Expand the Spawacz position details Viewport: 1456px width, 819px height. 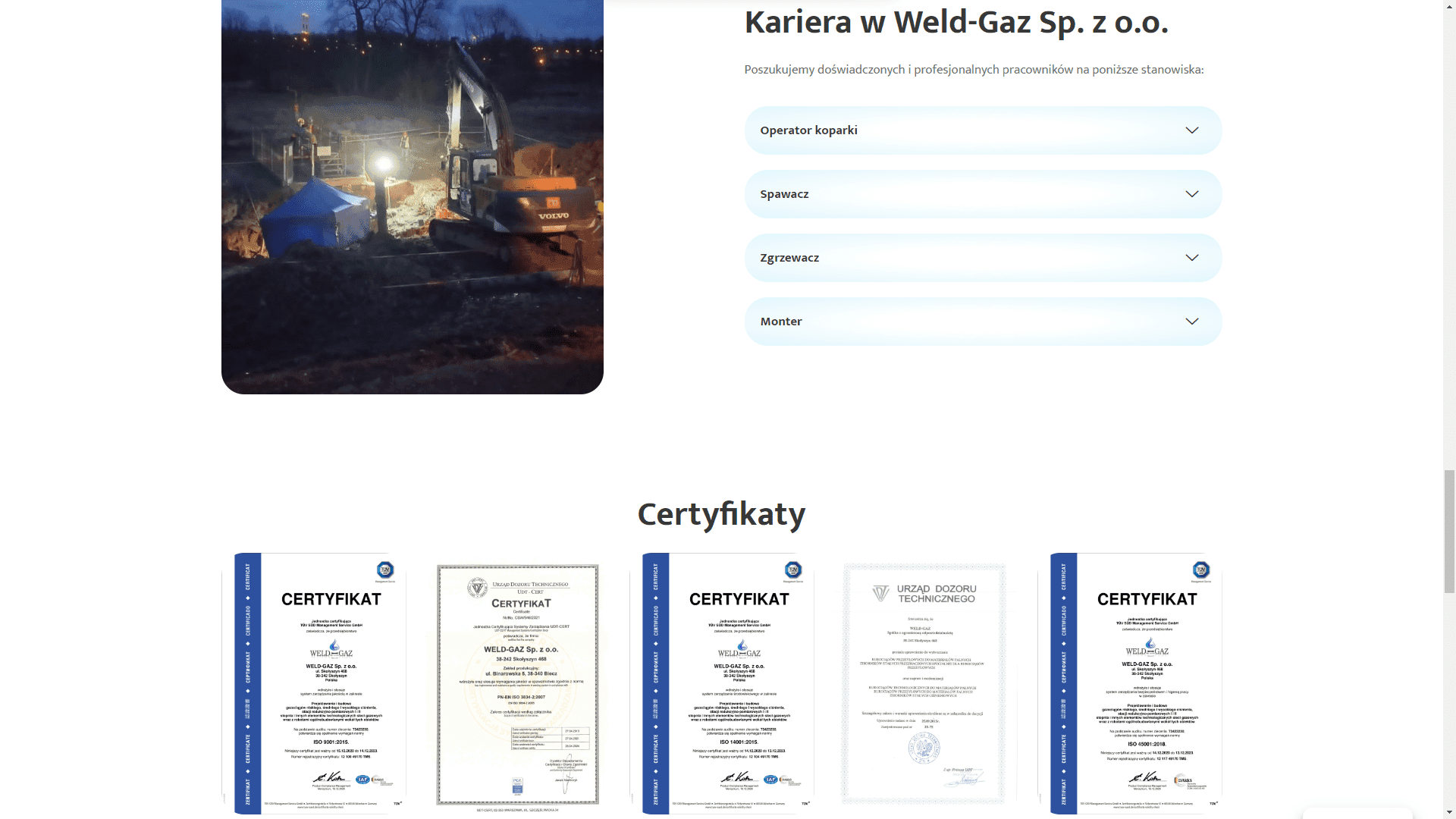point(784,194)
